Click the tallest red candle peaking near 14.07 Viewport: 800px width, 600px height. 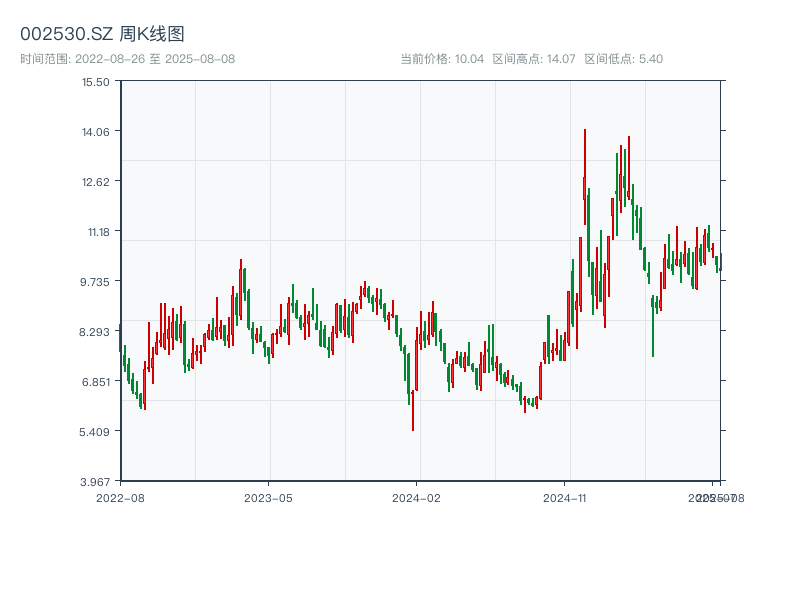tap(585, 177)
